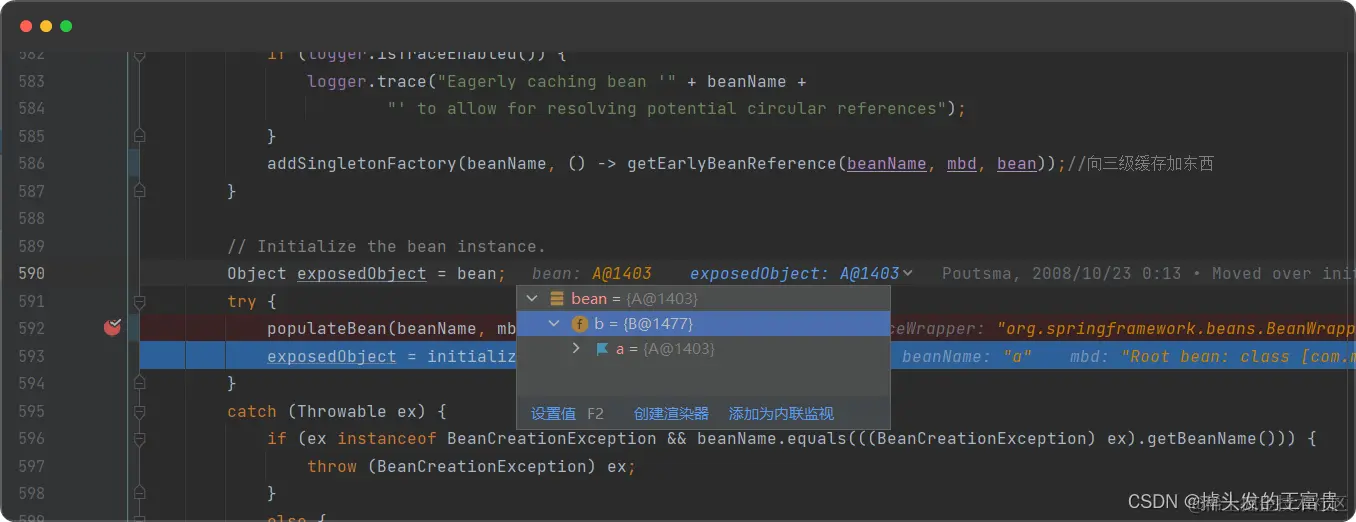Click the comment Initialize the bean instance
Viewport: 1356px width, 522px height.
387,246
